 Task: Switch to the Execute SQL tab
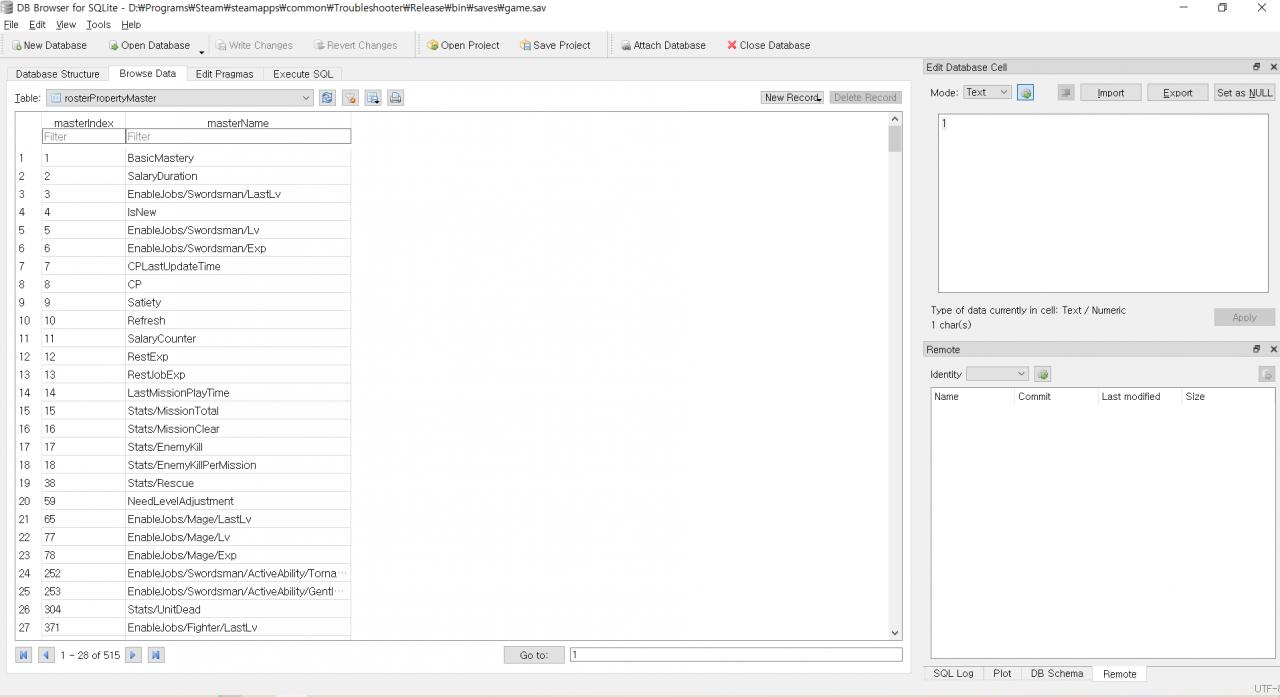pyautogui.click(x=303, y=74)
